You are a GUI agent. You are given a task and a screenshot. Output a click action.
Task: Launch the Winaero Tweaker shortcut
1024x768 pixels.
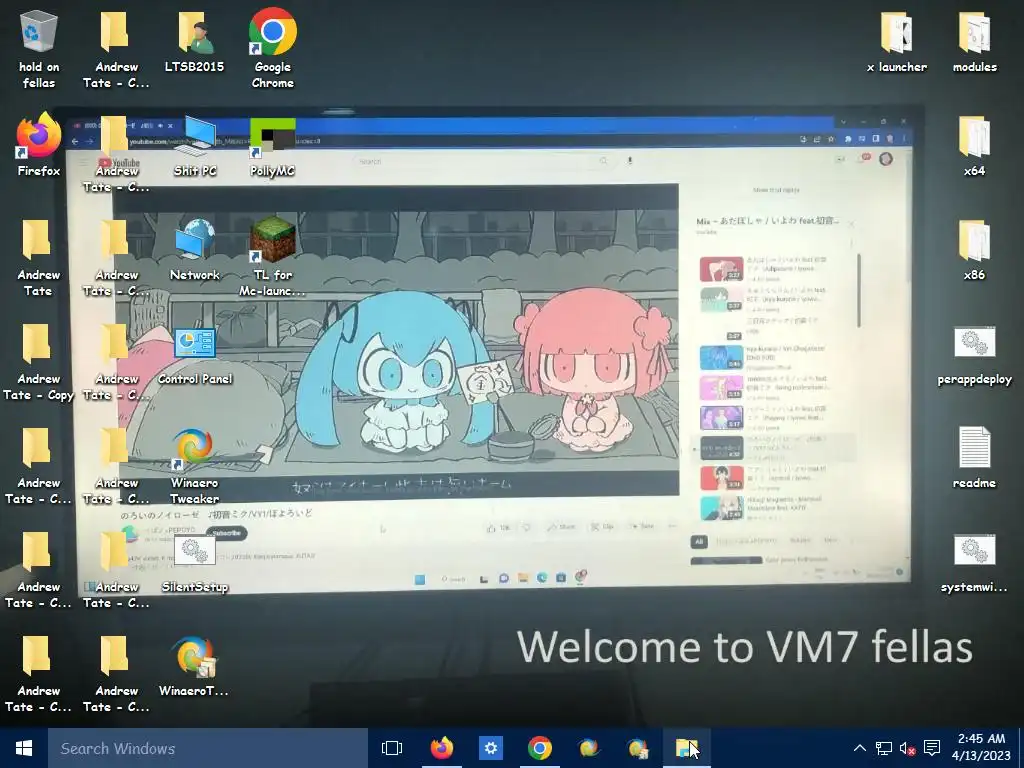[x=195, y=466]
